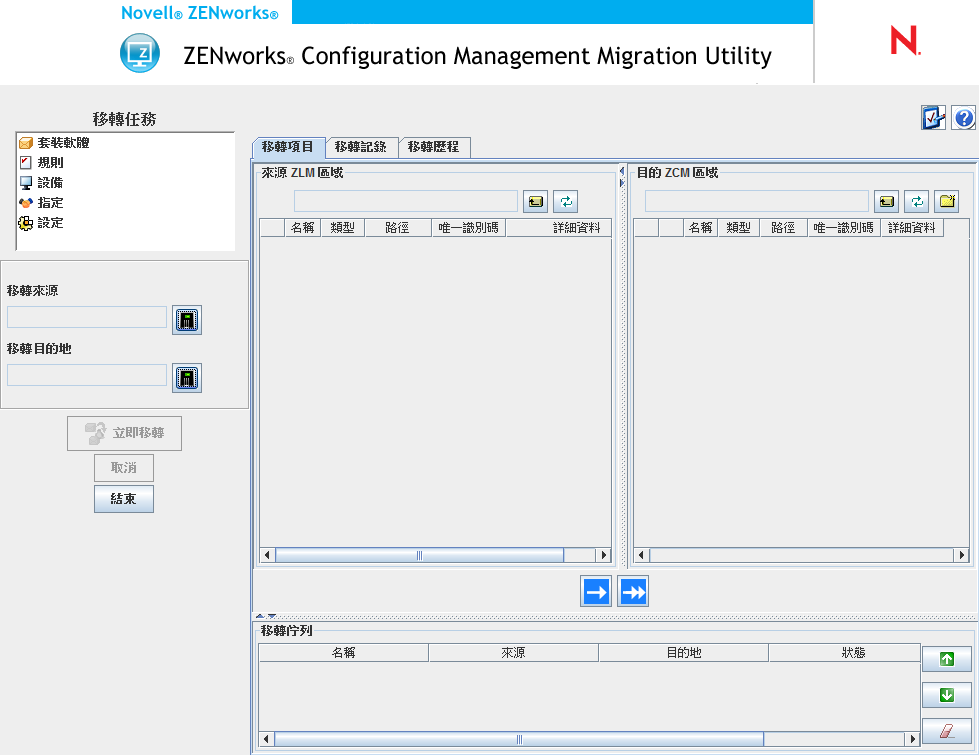Click the destination ZCM path field
This screenshot has height=755, width=979.
[757, 201]
